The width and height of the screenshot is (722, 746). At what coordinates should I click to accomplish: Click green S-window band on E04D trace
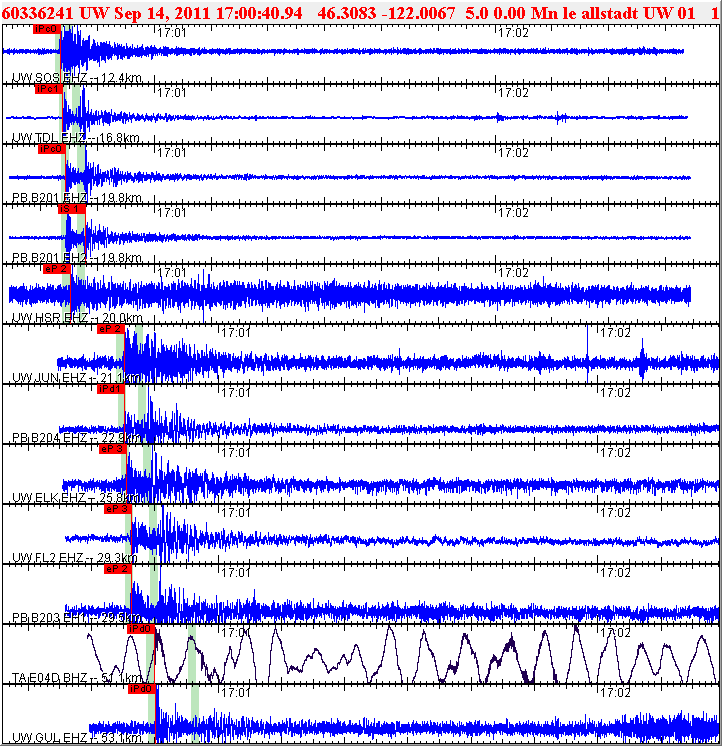pos(192,654)
